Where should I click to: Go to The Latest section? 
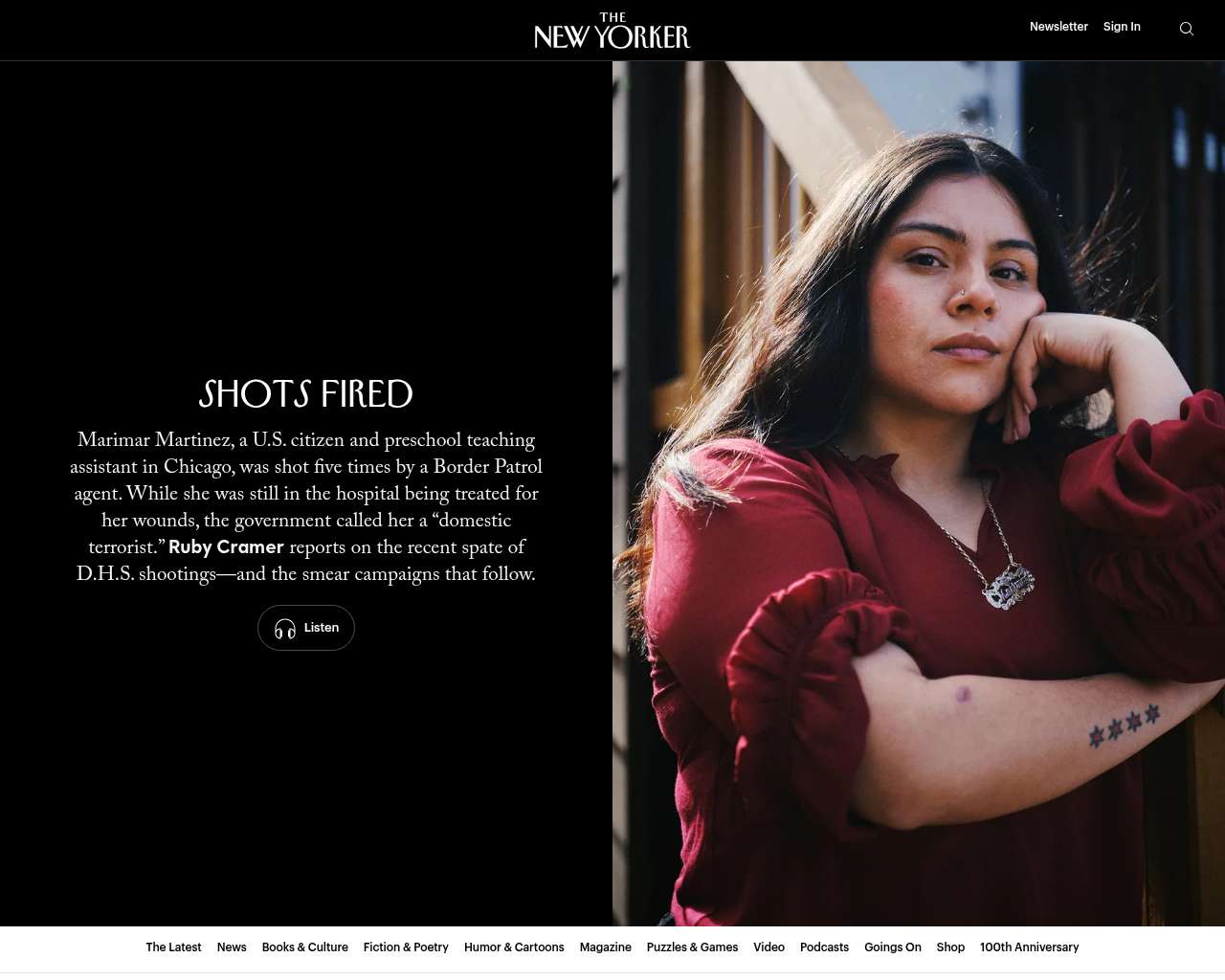173,947
